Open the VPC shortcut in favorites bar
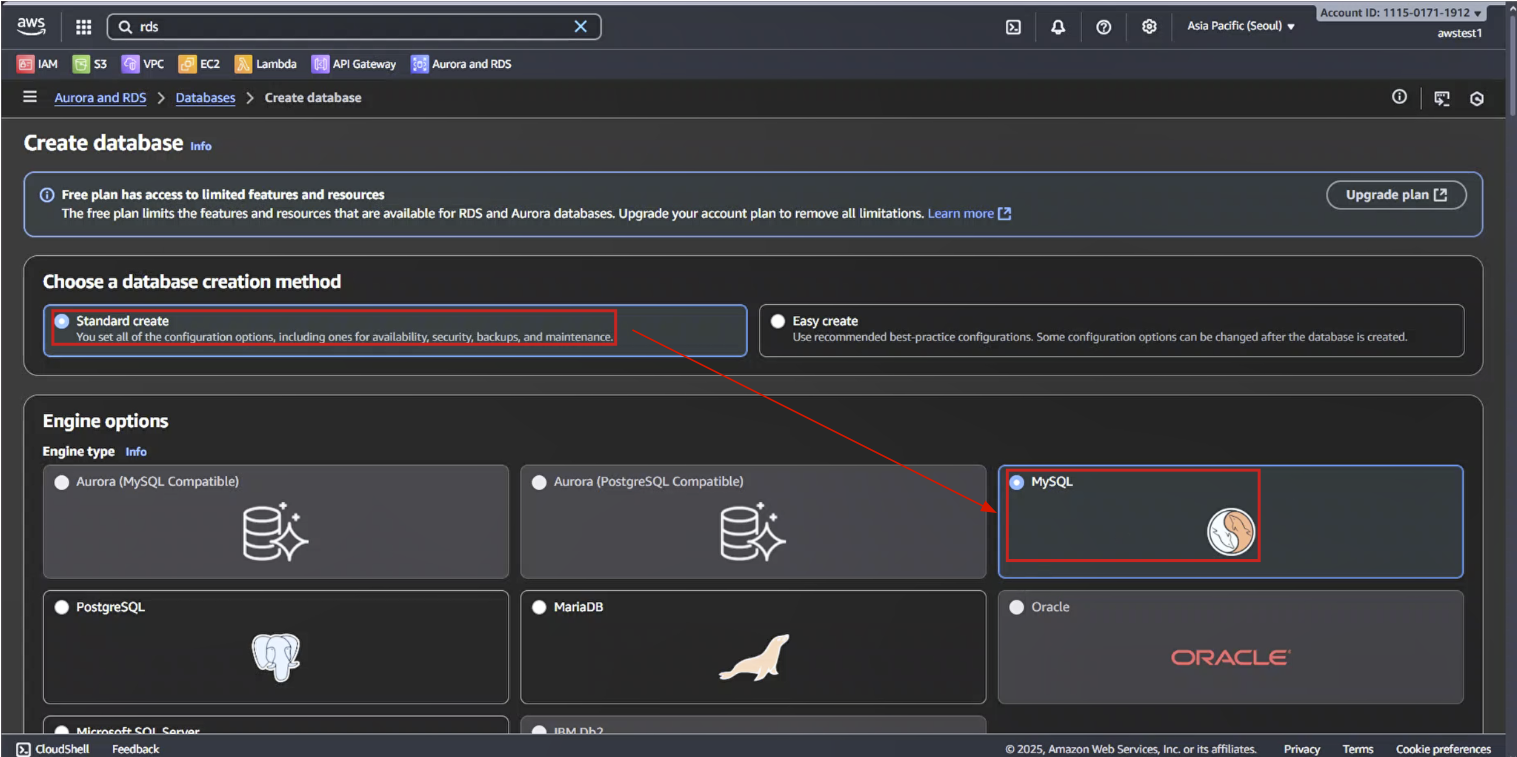Image resolution: width=1517 pixels, height=757 pixels. 143,64
